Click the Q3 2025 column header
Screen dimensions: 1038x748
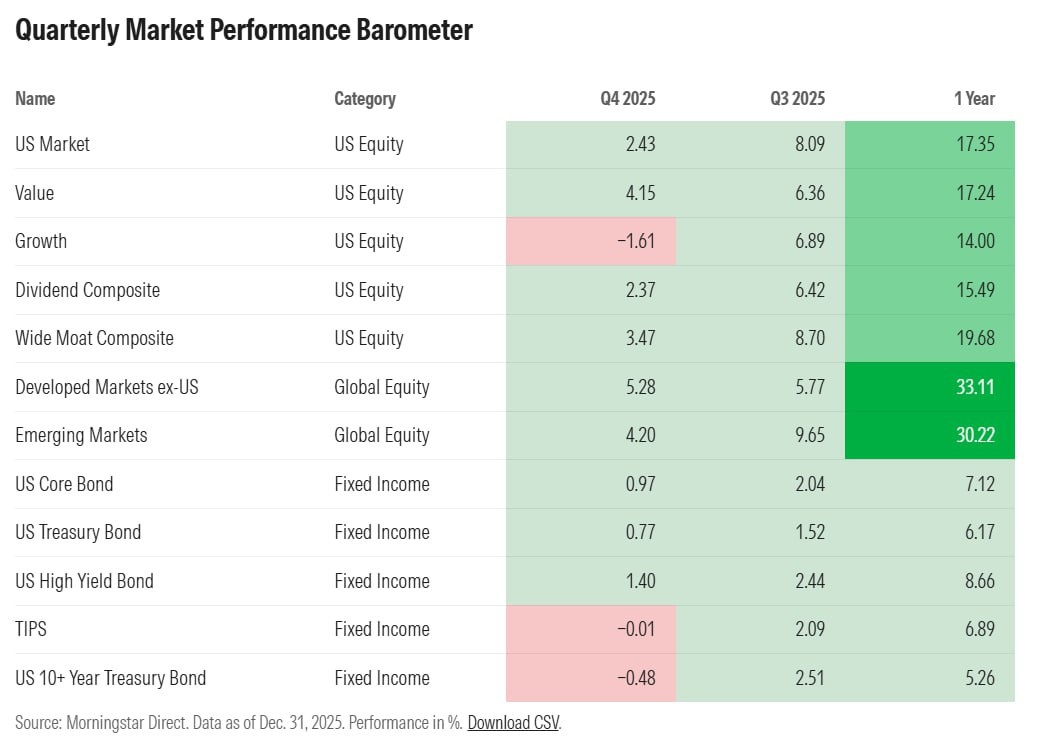[797, 98]
